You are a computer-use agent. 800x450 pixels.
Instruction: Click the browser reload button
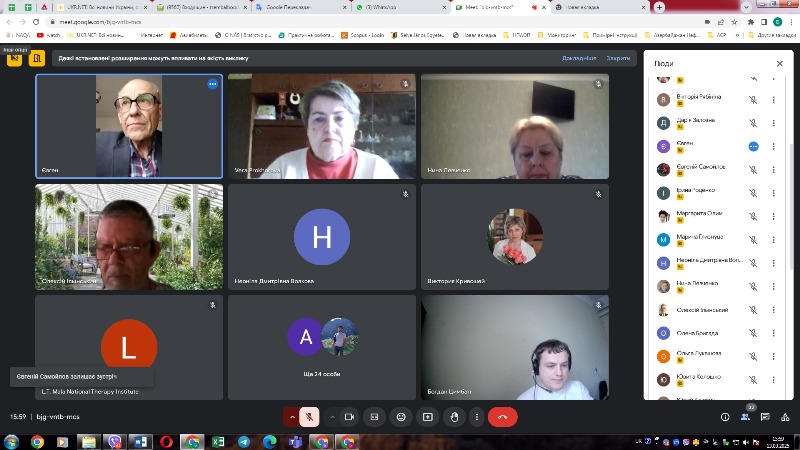(x=36, y=22)
